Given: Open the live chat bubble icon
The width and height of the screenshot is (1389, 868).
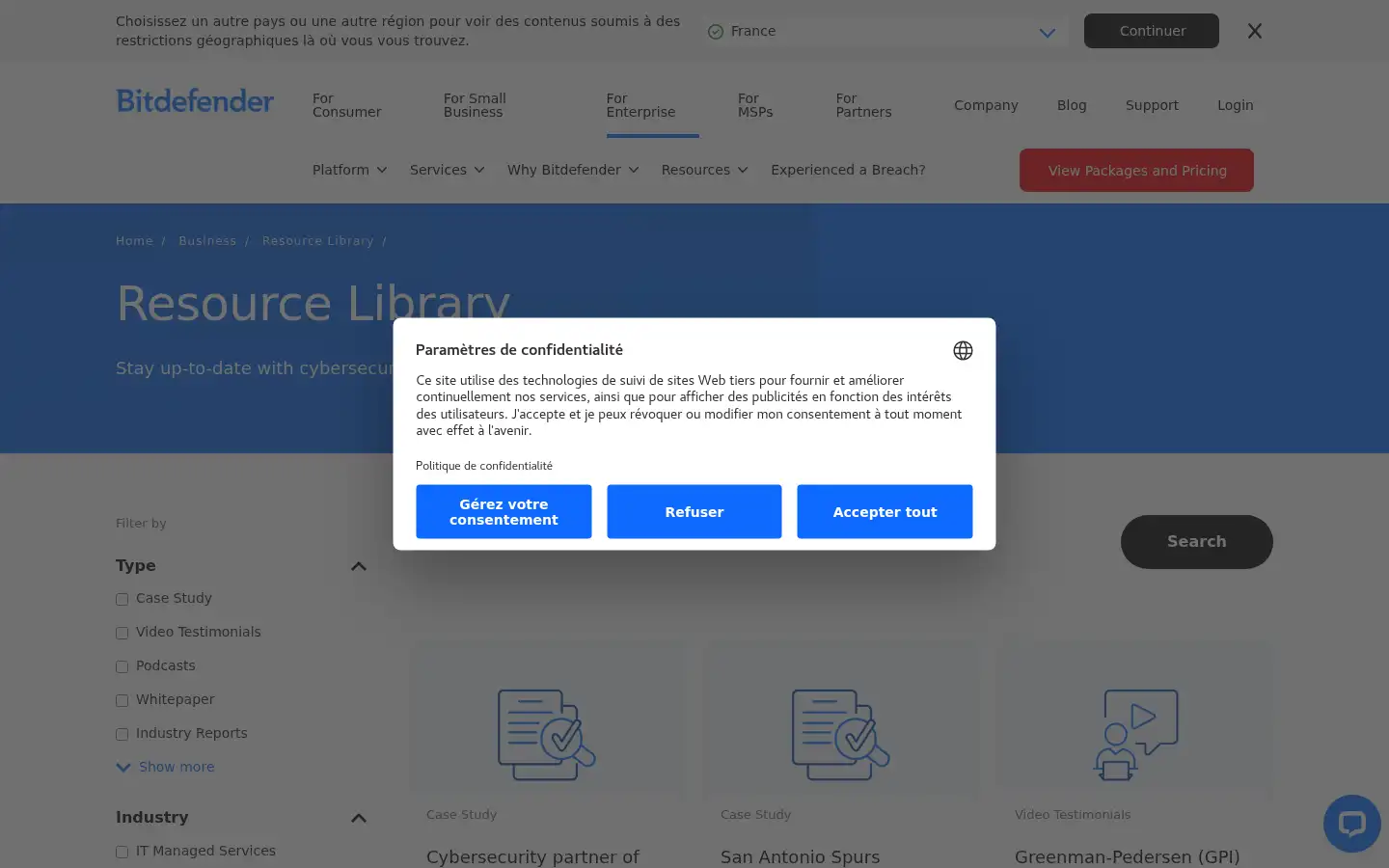Looking at the screenshot, I should click(x=1351, y=824).
